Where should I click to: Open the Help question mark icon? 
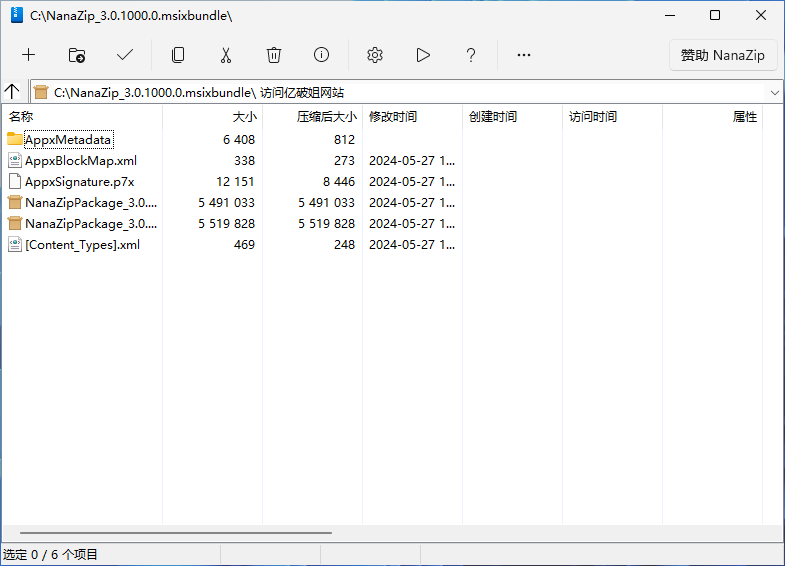coord(471,55)
